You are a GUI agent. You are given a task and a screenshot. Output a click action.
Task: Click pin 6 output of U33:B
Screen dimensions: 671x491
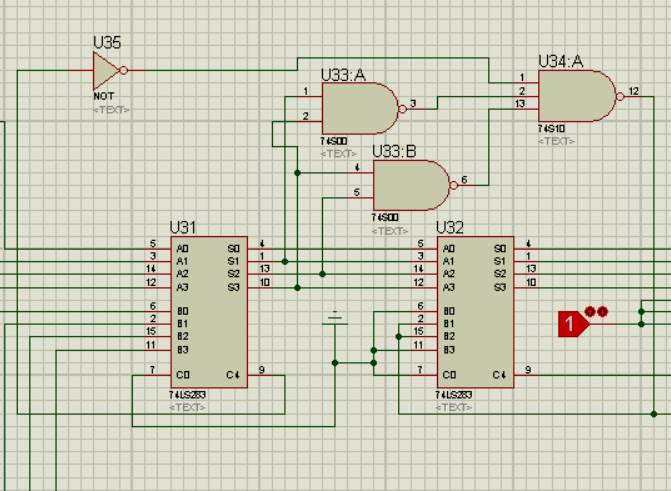tap(466, 185)
